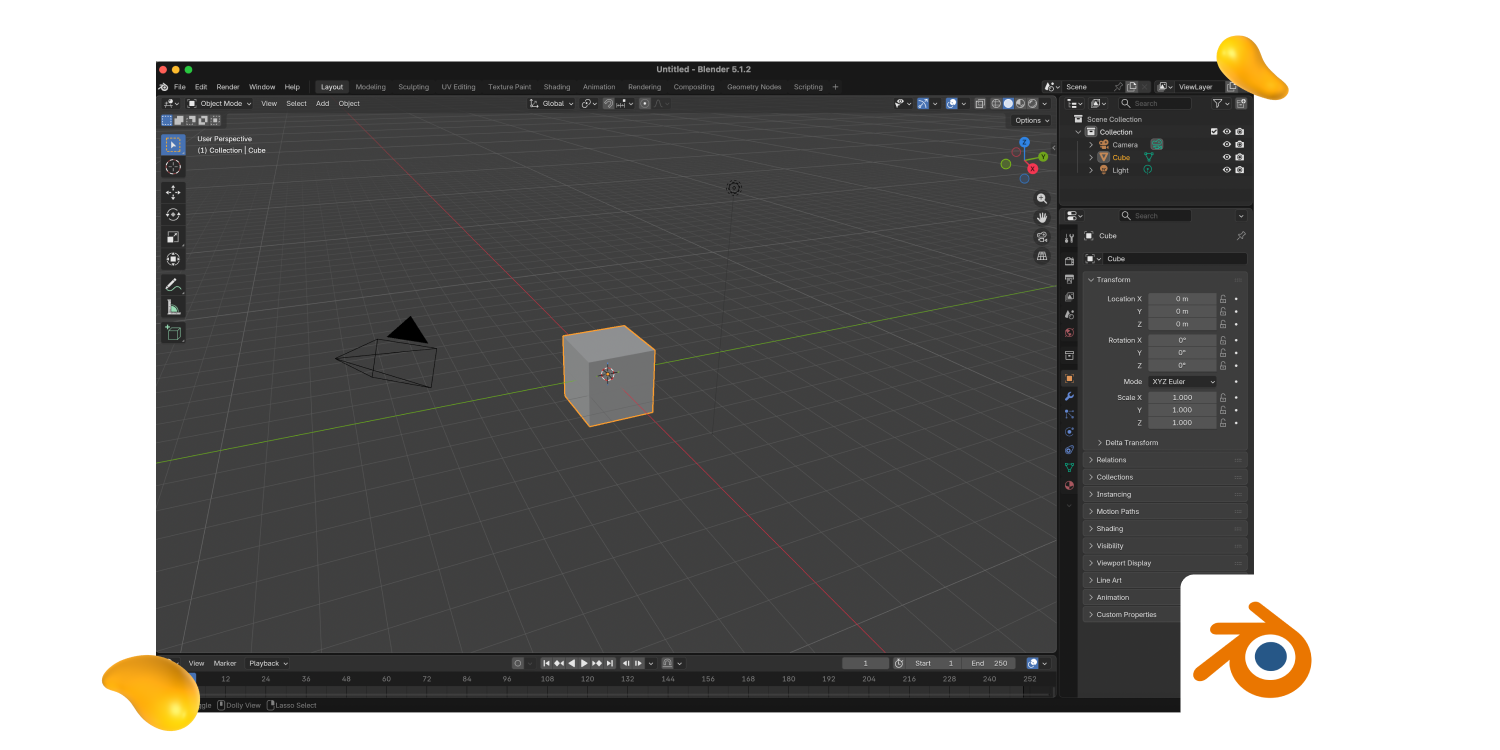Viewport: 1500px width, 750px height.
Task: Click the pan view hand icon
Action: point(1042,217)
